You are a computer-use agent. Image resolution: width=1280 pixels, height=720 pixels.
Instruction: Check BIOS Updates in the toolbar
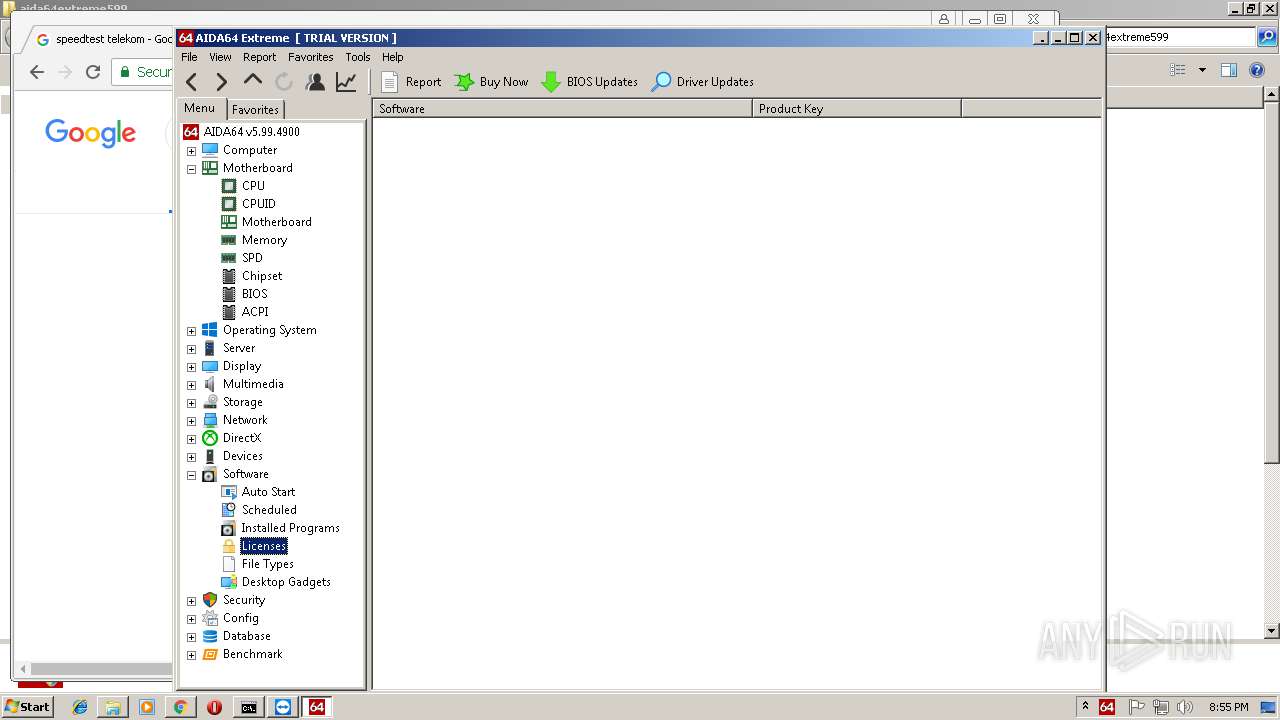click(589, 82)
